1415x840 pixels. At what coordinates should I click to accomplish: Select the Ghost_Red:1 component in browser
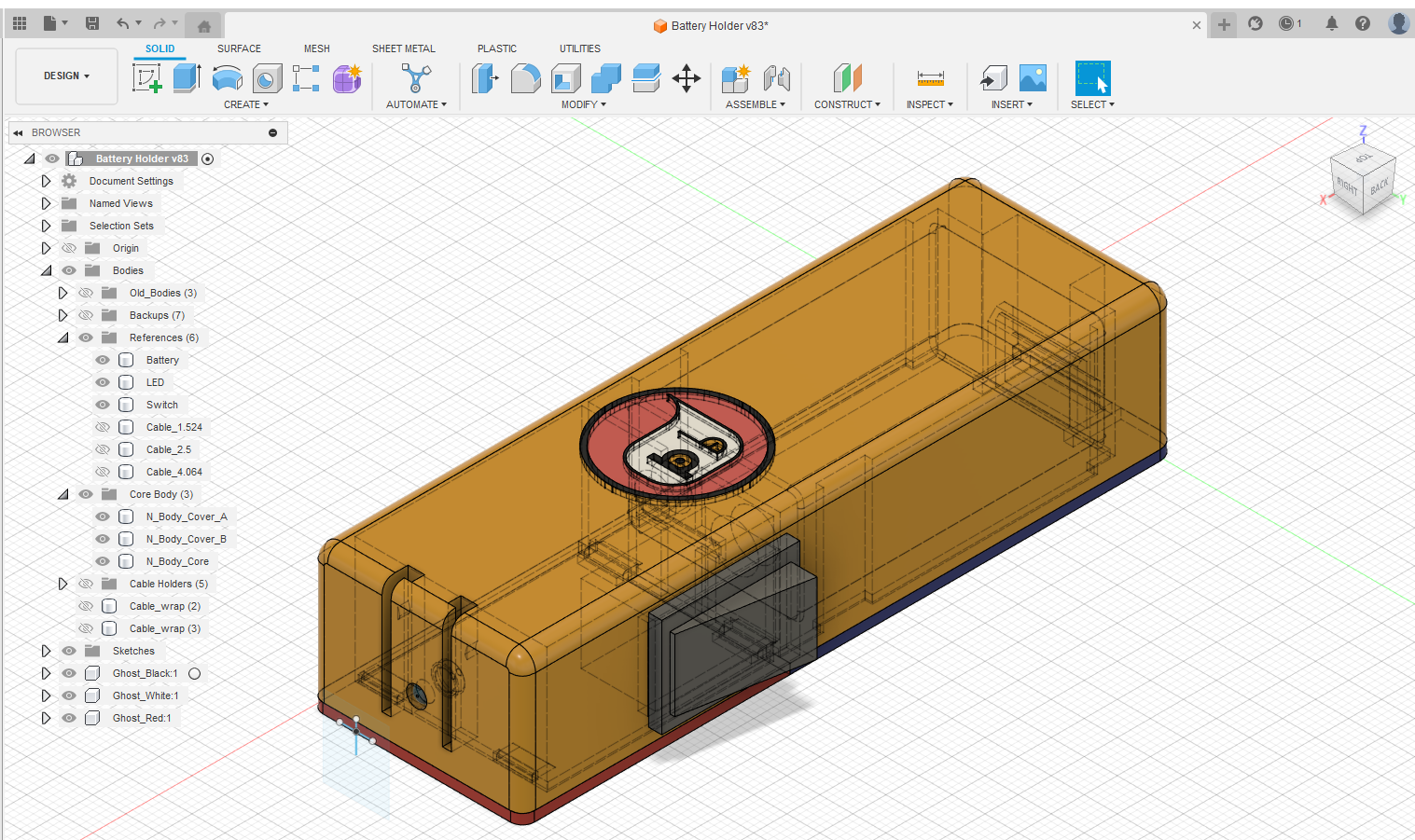[141, 718]
